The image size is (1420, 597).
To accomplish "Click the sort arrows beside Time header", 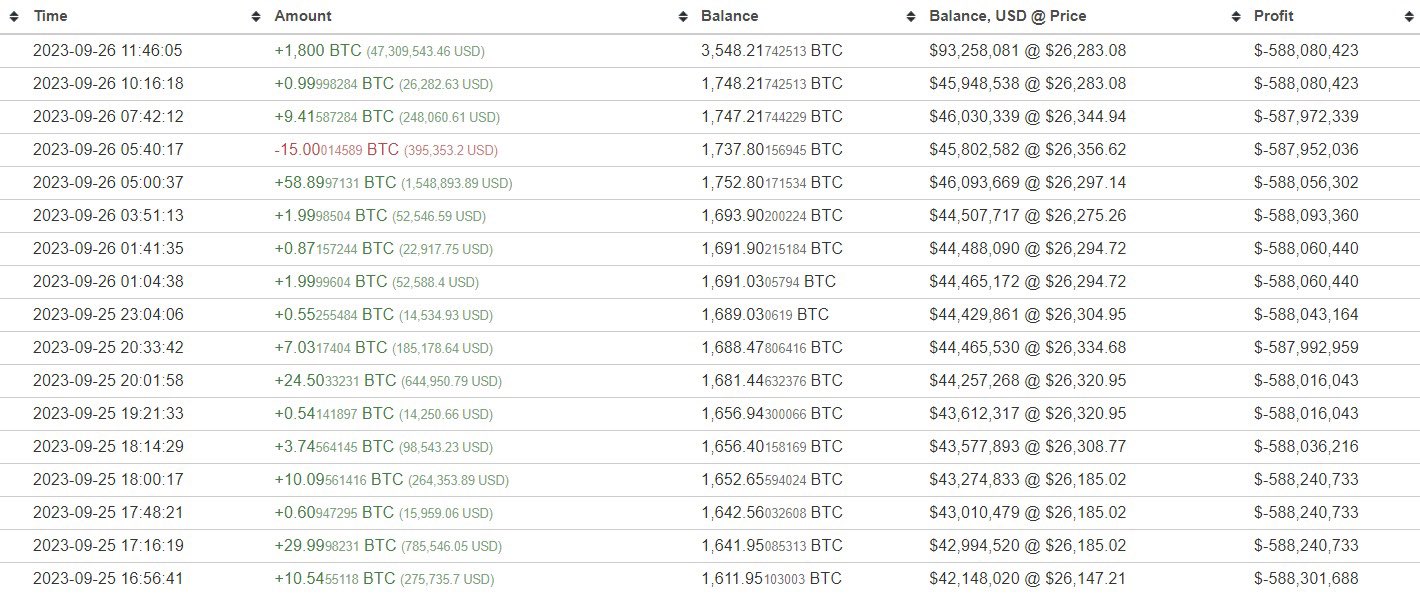I will click(17, 17).
